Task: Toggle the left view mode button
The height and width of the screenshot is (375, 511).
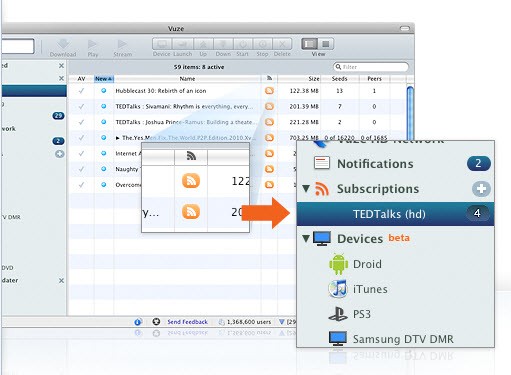Action: pos(309,44)
